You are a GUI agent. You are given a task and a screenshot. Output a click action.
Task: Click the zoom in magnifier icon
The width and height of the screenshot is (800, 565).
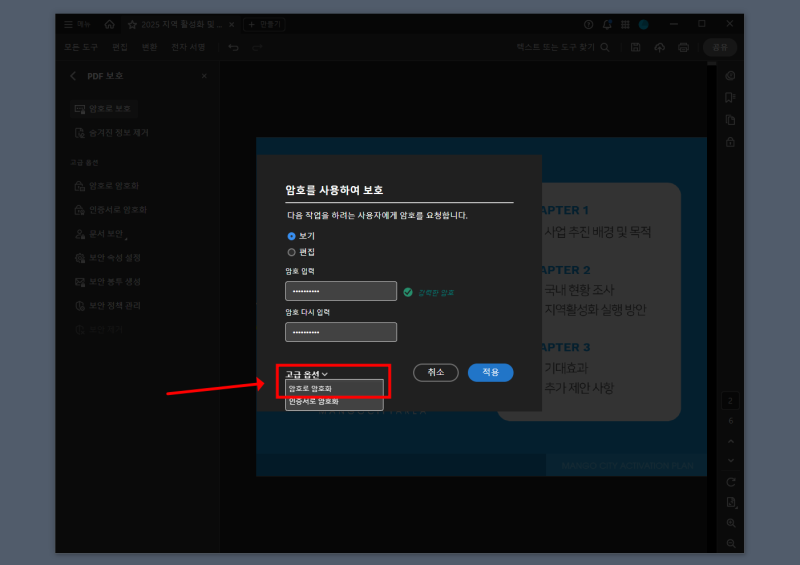tap(731, 523)
